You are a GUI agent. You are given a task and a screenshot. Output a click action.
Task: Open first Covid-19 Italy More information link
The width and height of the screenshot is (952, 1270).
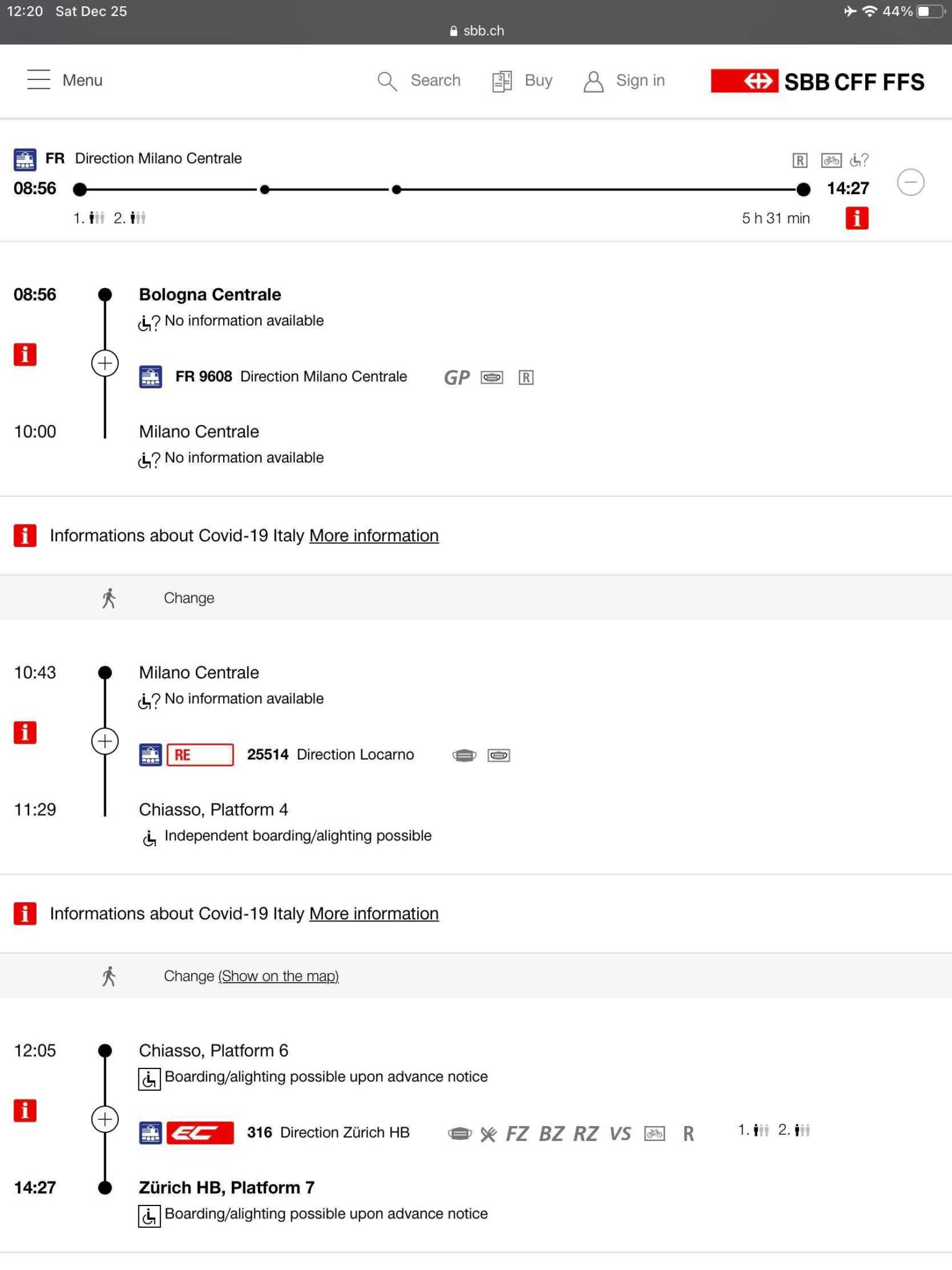click(x=374, y=536)
